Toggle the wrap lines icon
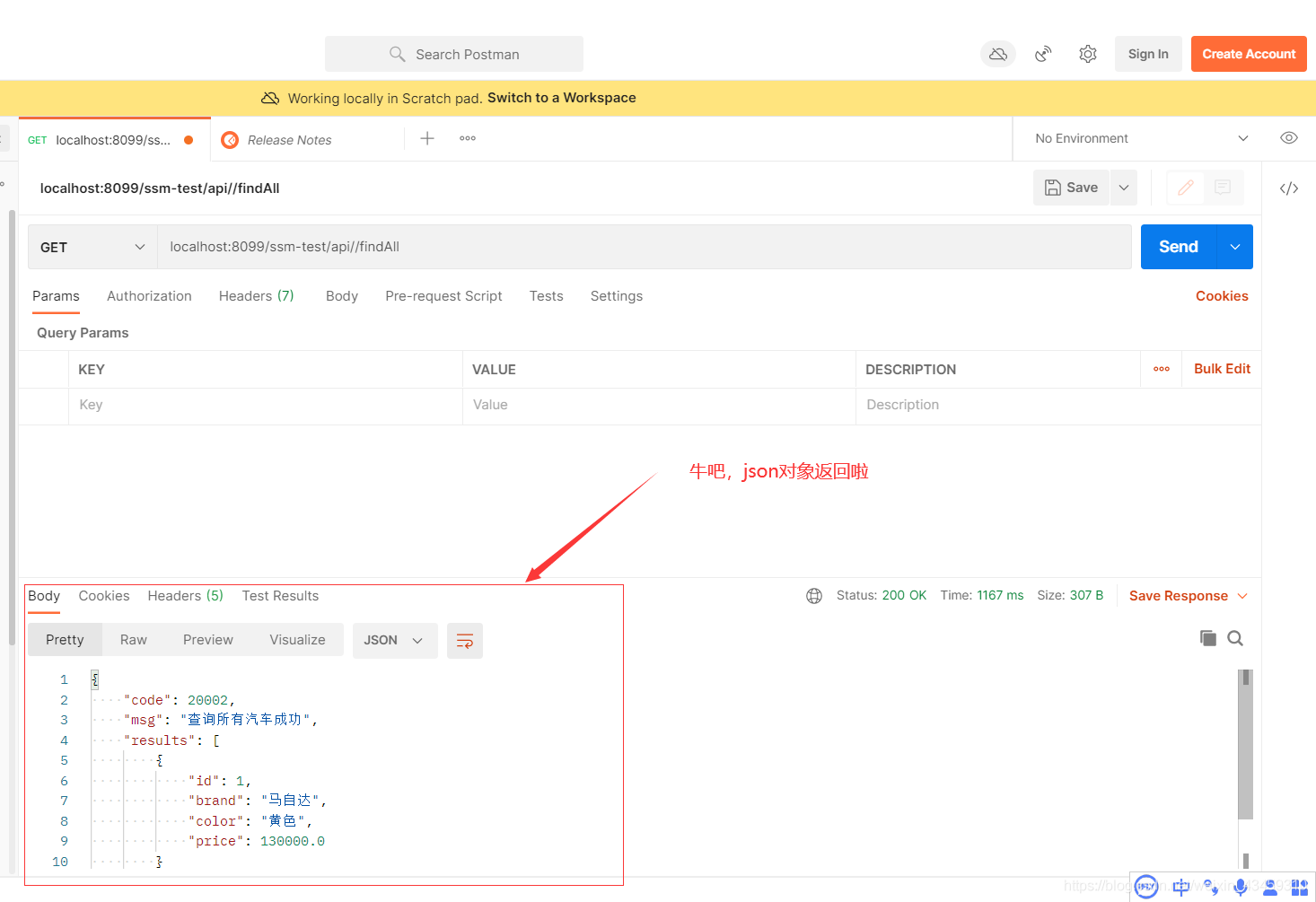The image size is (1316, 902). 465,641
